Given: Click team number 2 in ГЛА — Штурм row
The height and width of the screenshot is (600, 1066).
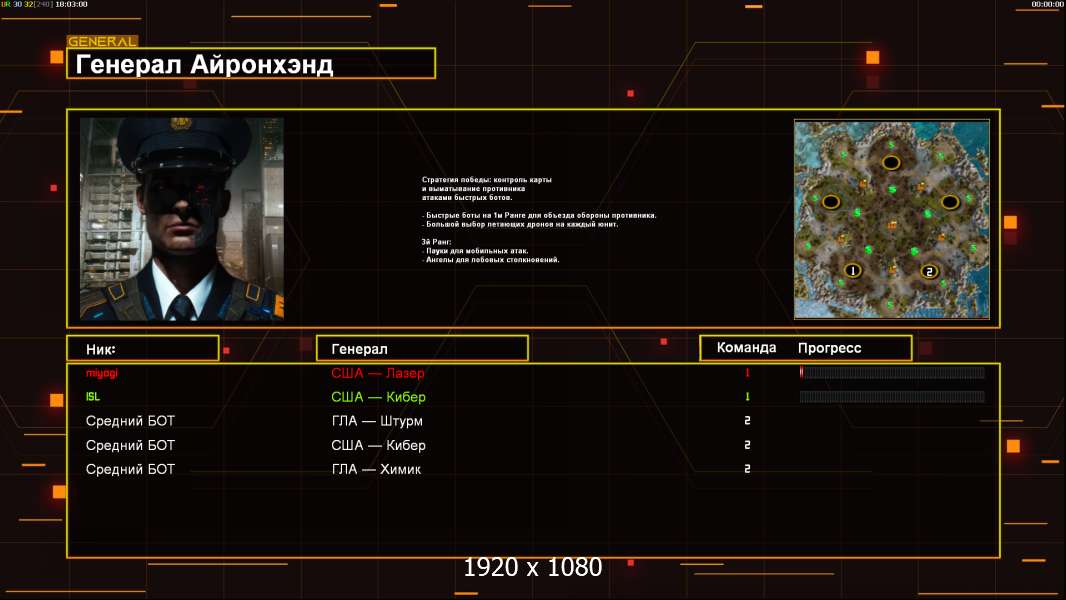Looking at the screenshot, I should coord(747,421).
